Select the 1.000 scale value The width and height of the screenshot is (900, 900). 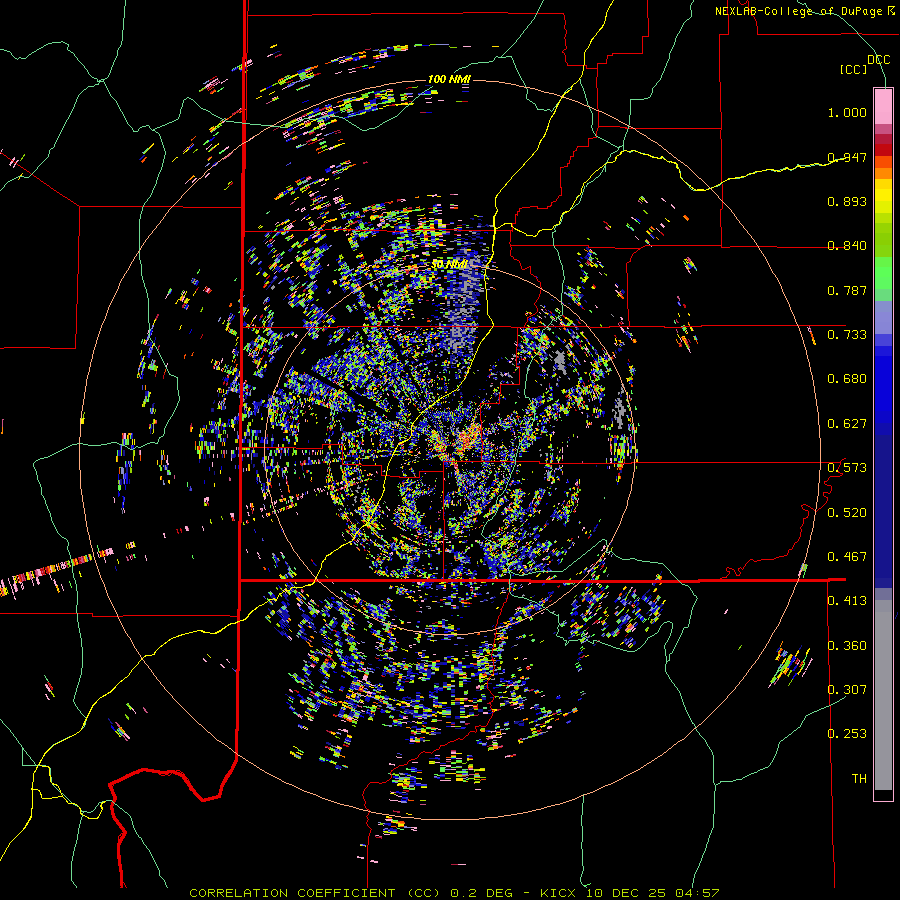point(847,112)
